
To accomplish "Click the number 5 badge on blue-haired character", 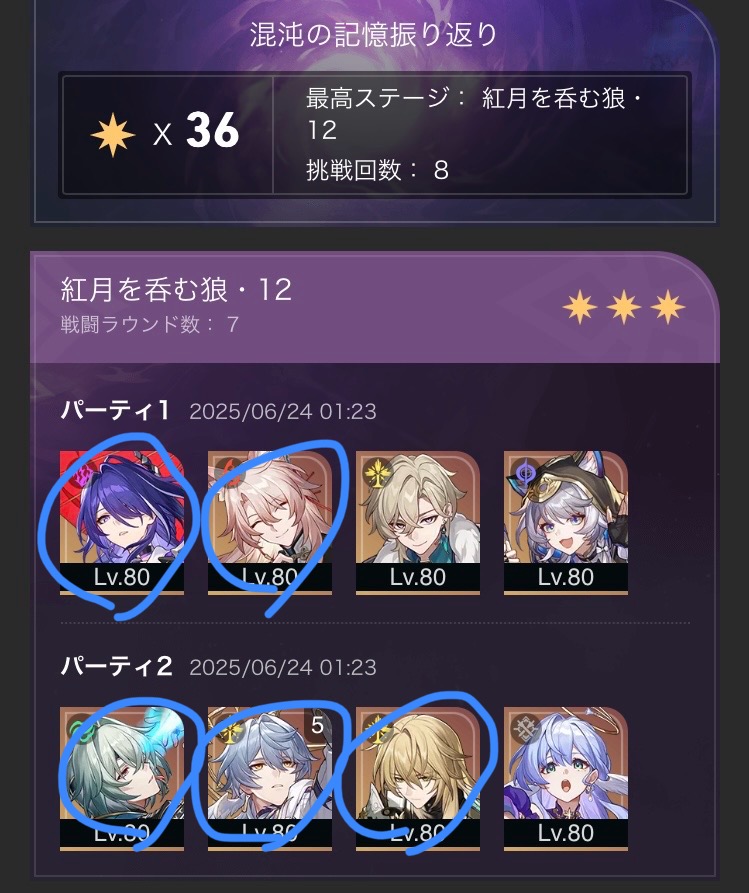I will click(x=317, y=724).
